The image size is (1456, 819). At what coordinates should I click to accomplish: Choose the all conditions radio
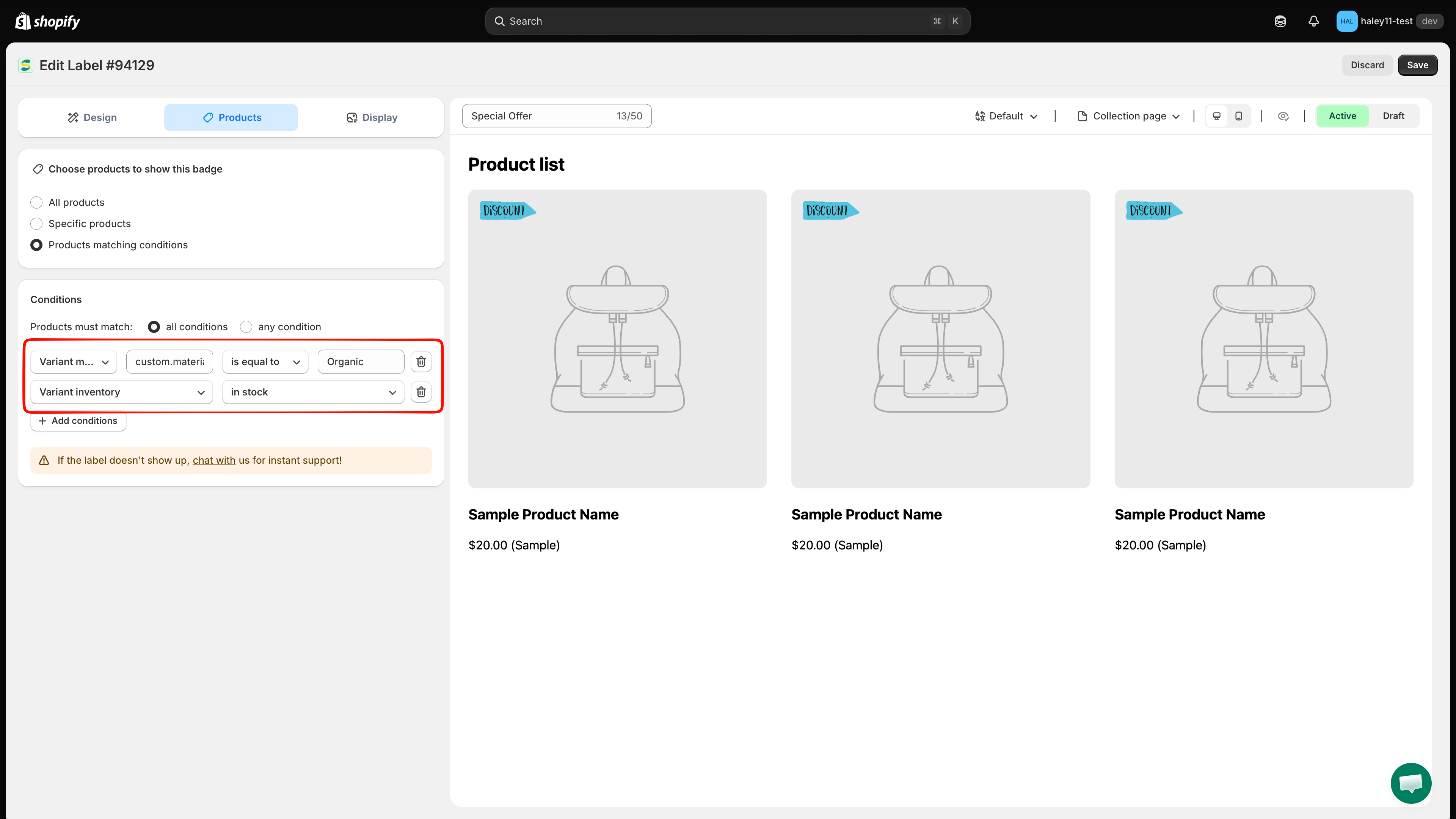tap(154, 327)
